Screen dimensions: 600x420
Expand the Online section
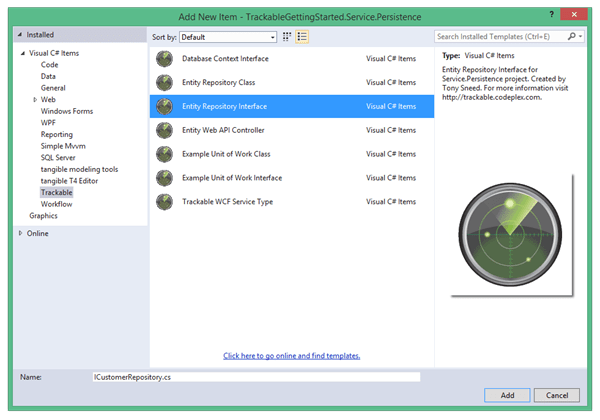click(x=20, y=233)
